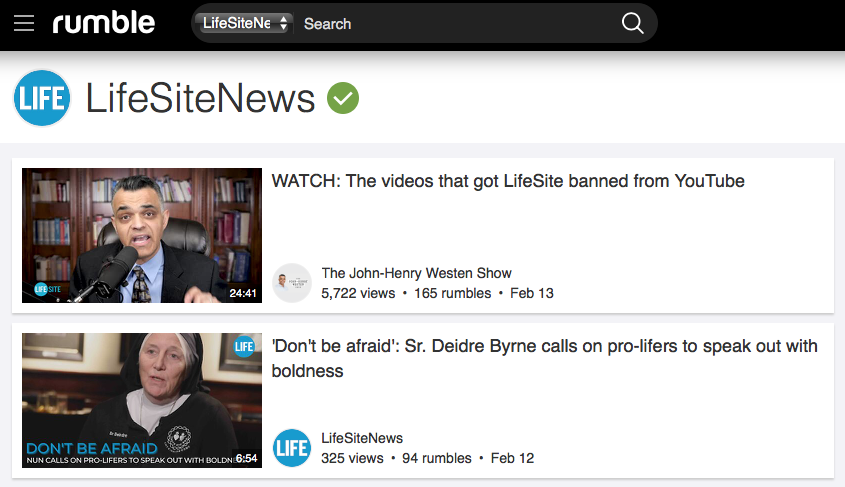Click the 6:54 duration badge
845x487 pixels.
tap(246, 458)
